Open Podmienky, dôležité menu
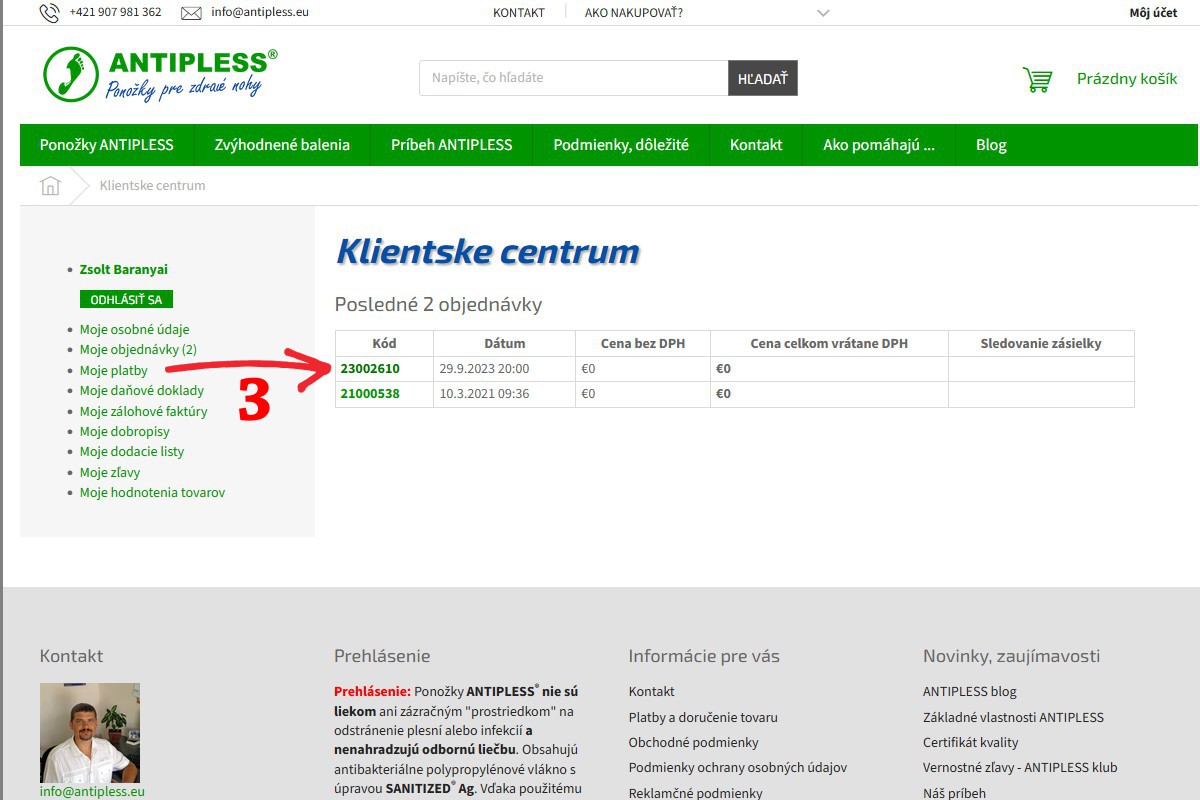The height and width of the screenshot is (800, 1200). point(621,145)
